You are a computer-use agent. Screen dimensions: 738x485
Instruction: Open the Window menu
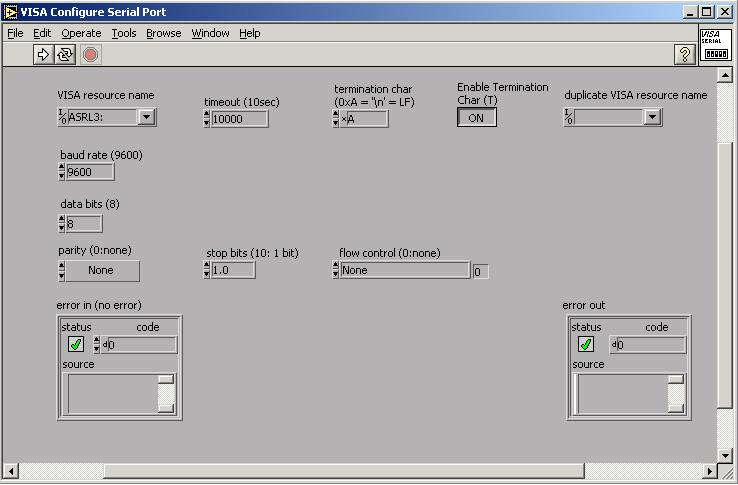point(210,33)
